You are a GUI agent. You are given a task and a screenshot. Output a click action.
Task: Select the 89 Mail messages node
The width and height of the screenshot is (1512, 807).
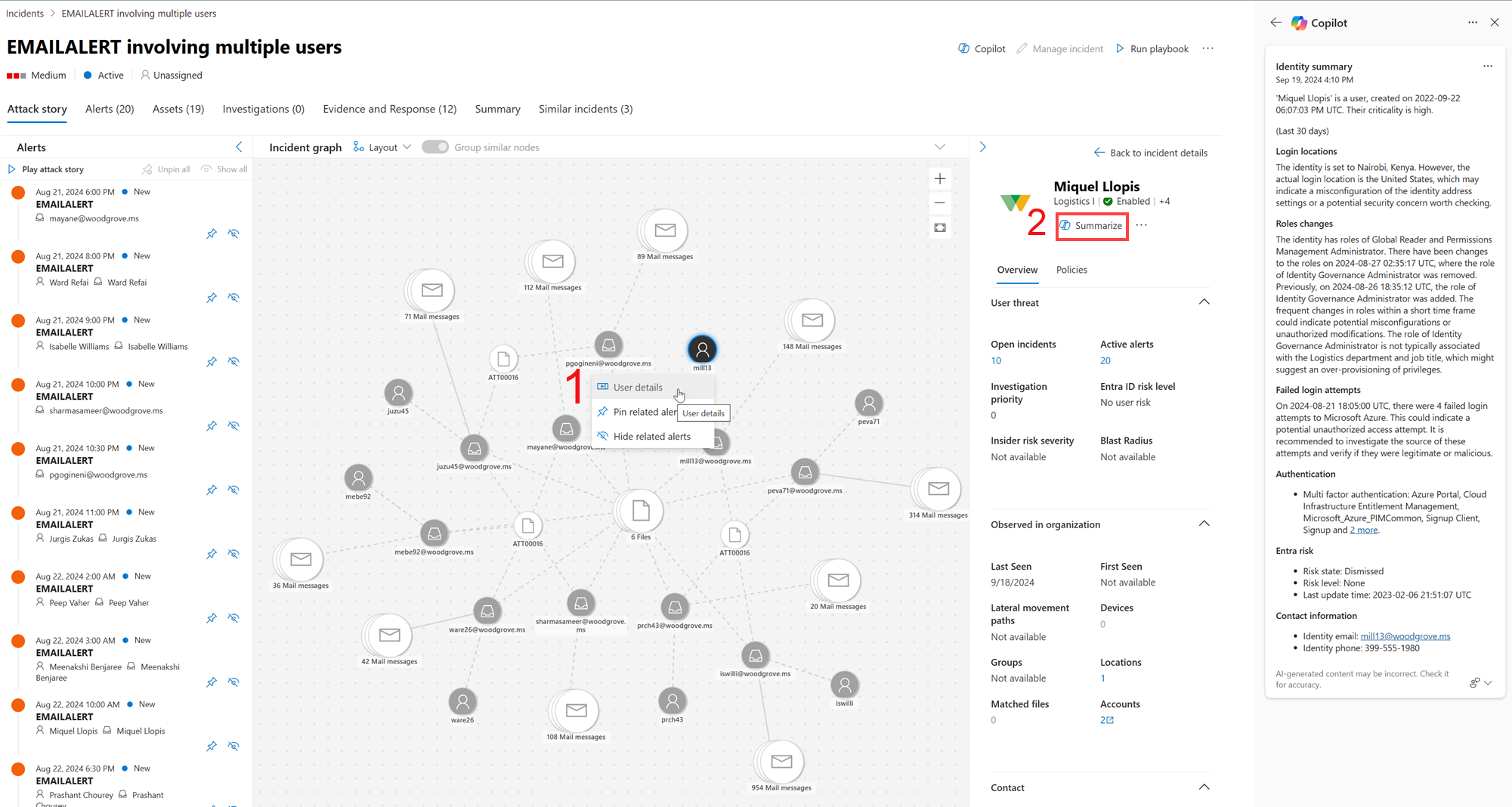pos(664,230)
